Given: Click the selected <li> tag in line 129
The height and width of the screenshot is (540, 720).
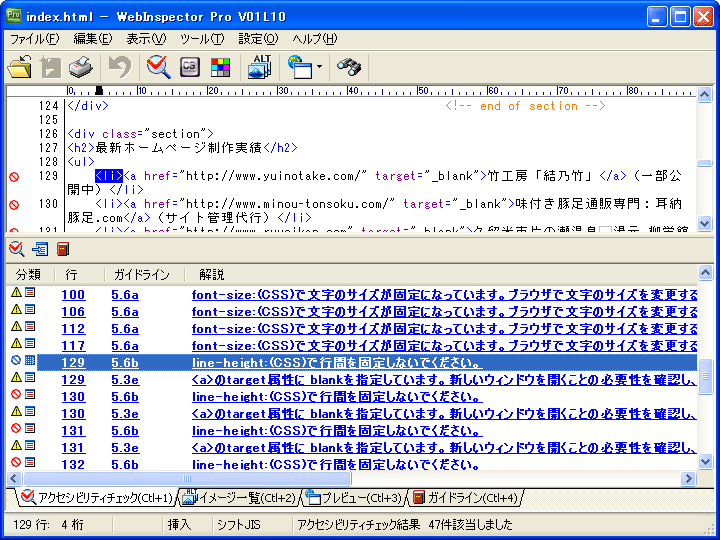Looking at the screenshot, I should pyautogui.click(x=109, y=176).
